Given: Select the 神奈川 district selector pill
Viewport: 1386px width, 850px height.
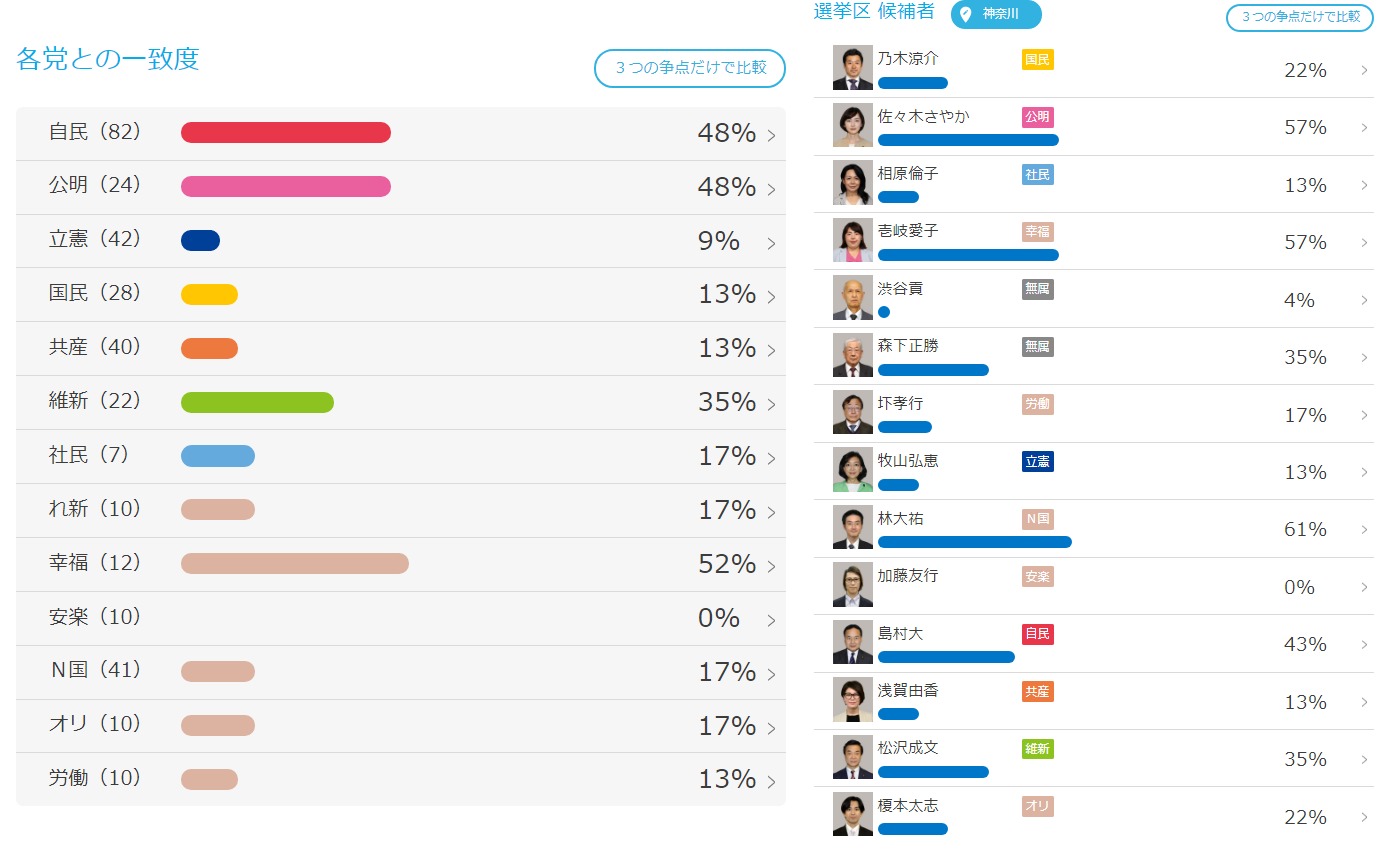Looking at the screenshot, I should (996, 14).
